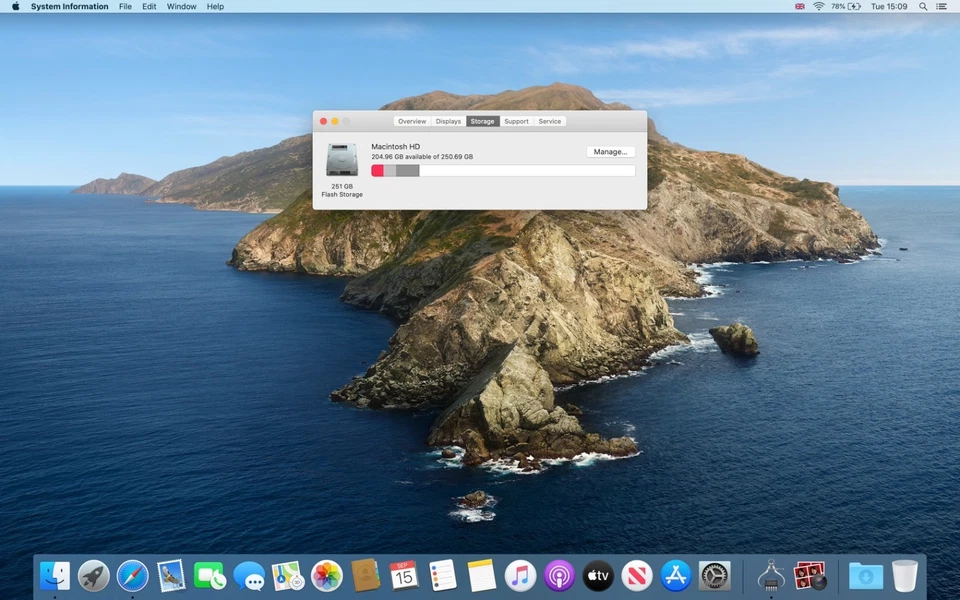Switch to the Overview tab

(x=412, y=121)
